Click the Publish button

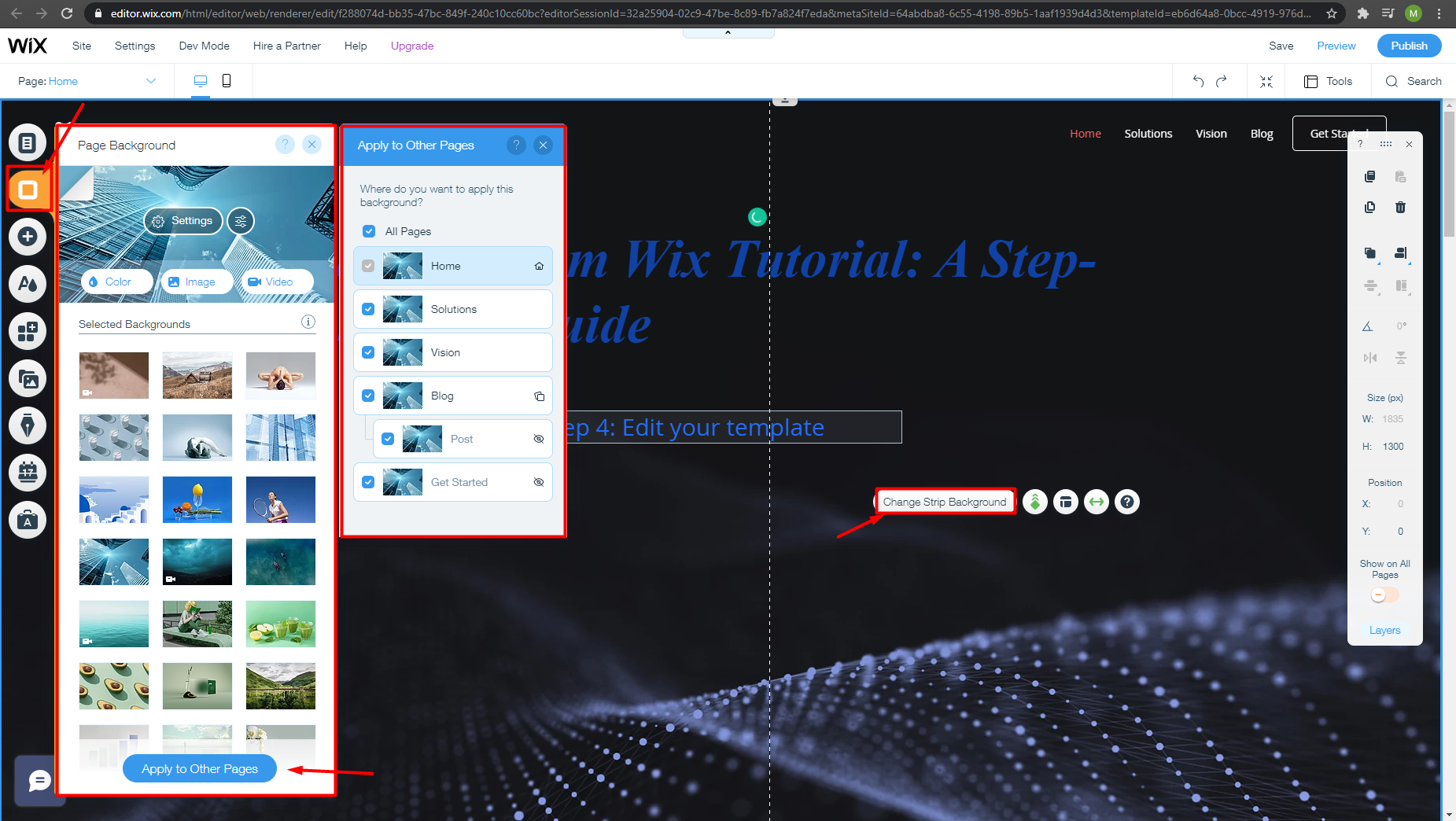1409,46
